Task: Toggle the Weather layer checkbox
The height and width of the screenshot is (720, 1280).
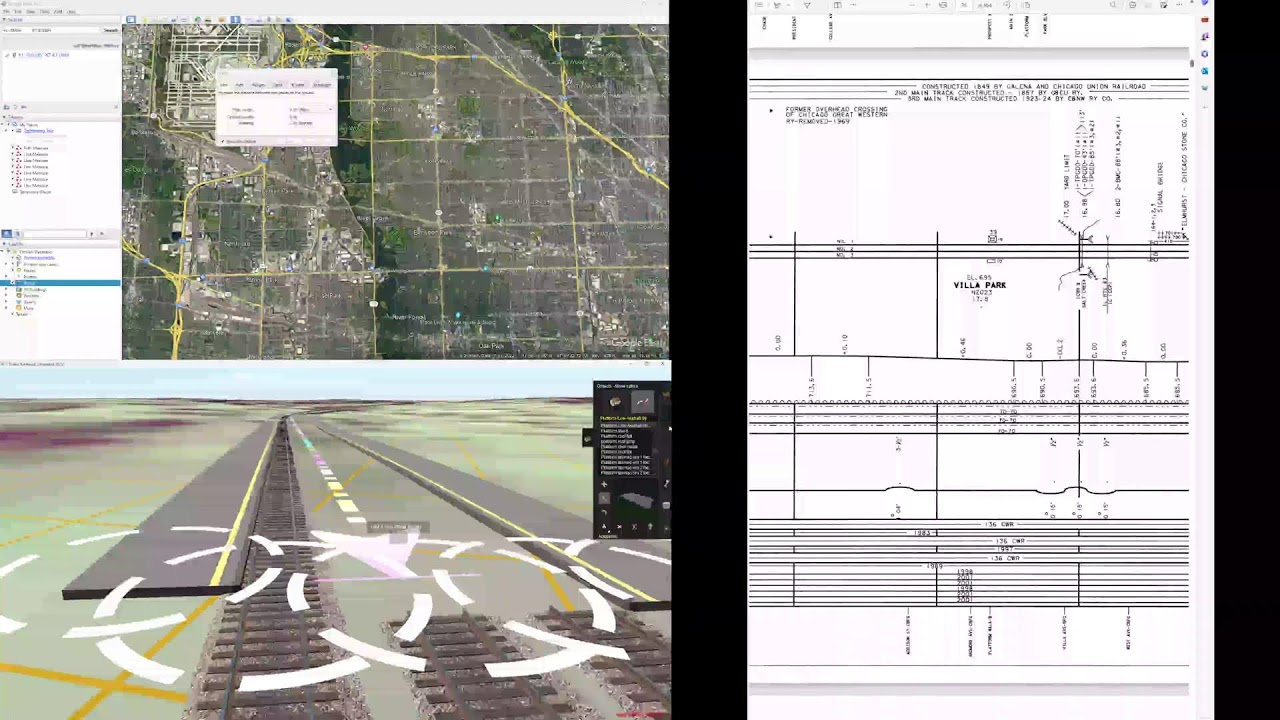Action: point(13,296)
